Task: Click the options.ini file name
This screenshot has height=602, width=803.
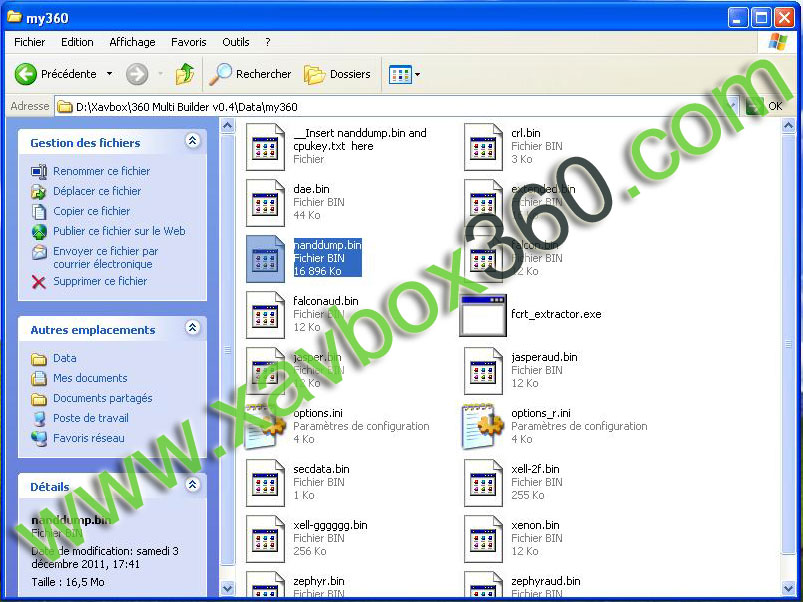Action: click(318, 413)
